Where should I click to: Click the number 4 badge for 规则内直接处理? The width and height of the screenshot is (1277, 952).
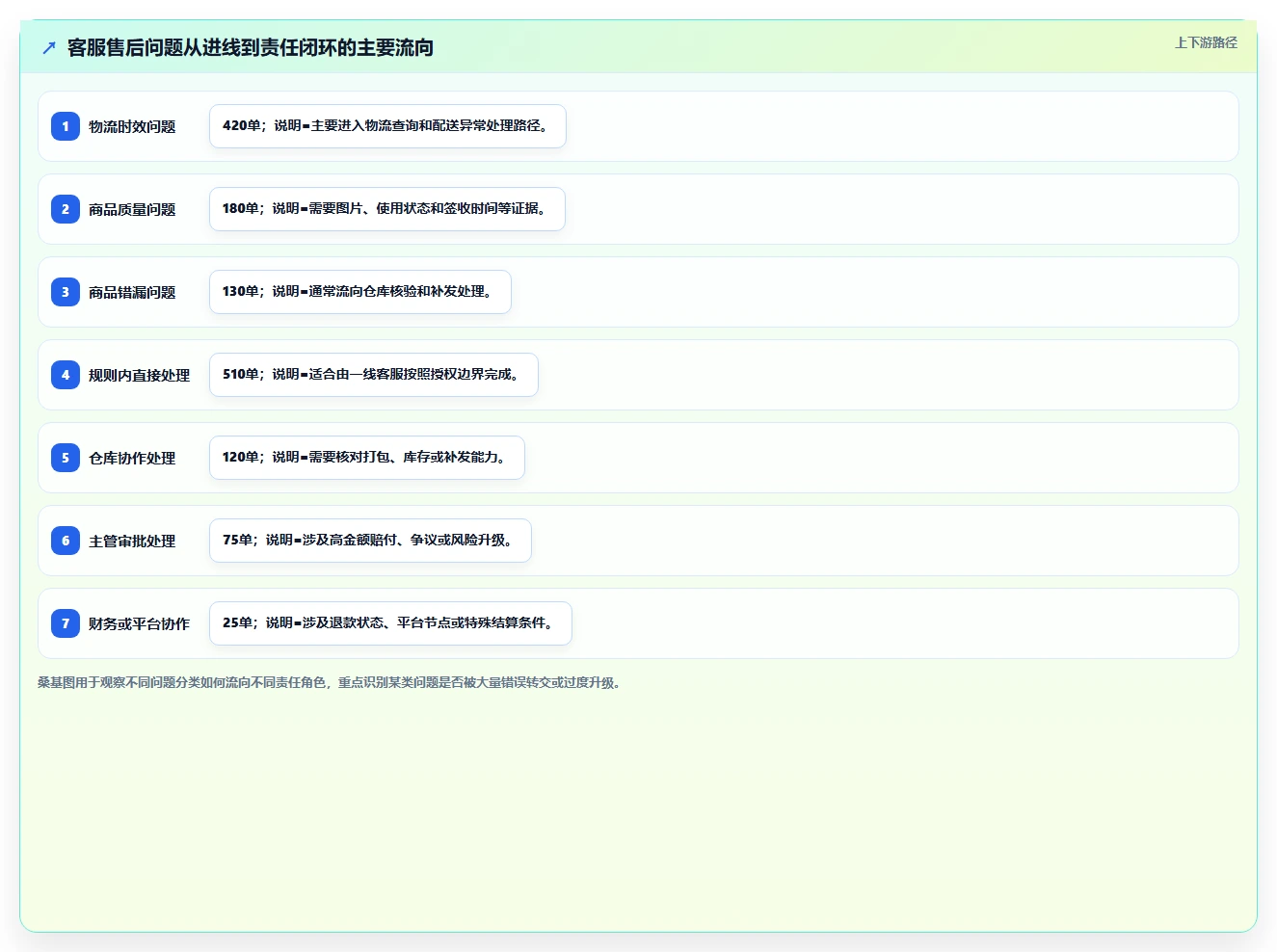click(x=66, y=375)
